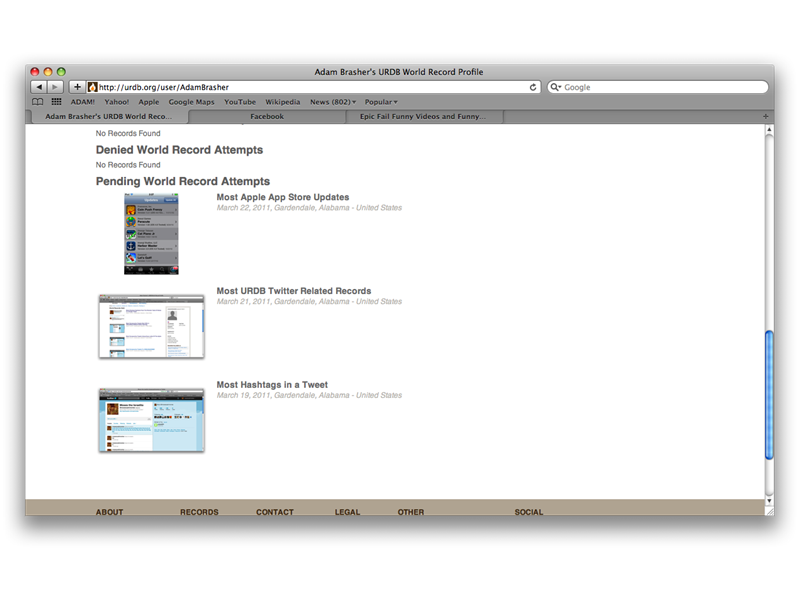Switch to the Facebook tab

click(x=267, y=116)
